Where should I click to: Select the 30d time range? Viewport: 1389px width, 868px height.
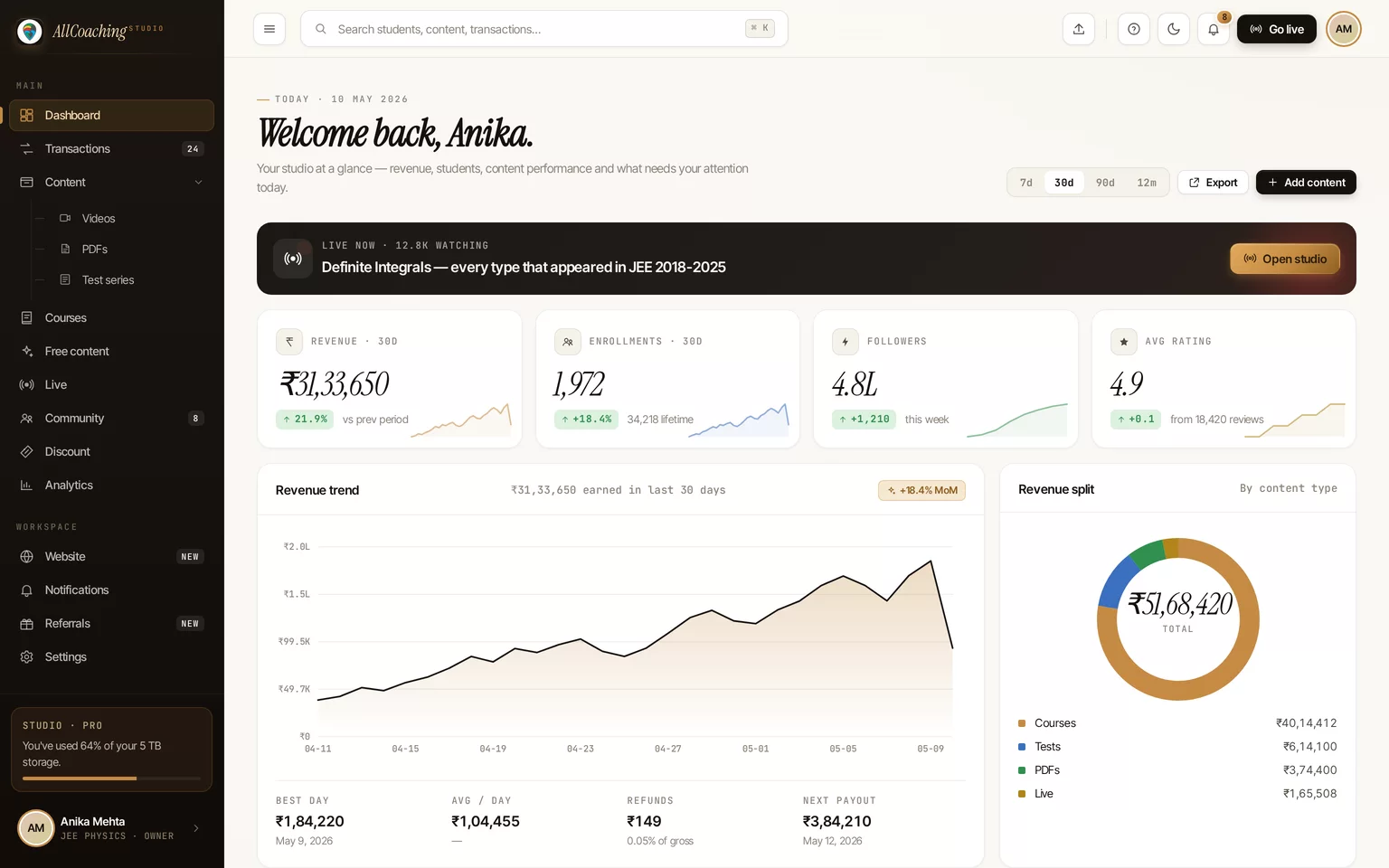[1064, 183]
